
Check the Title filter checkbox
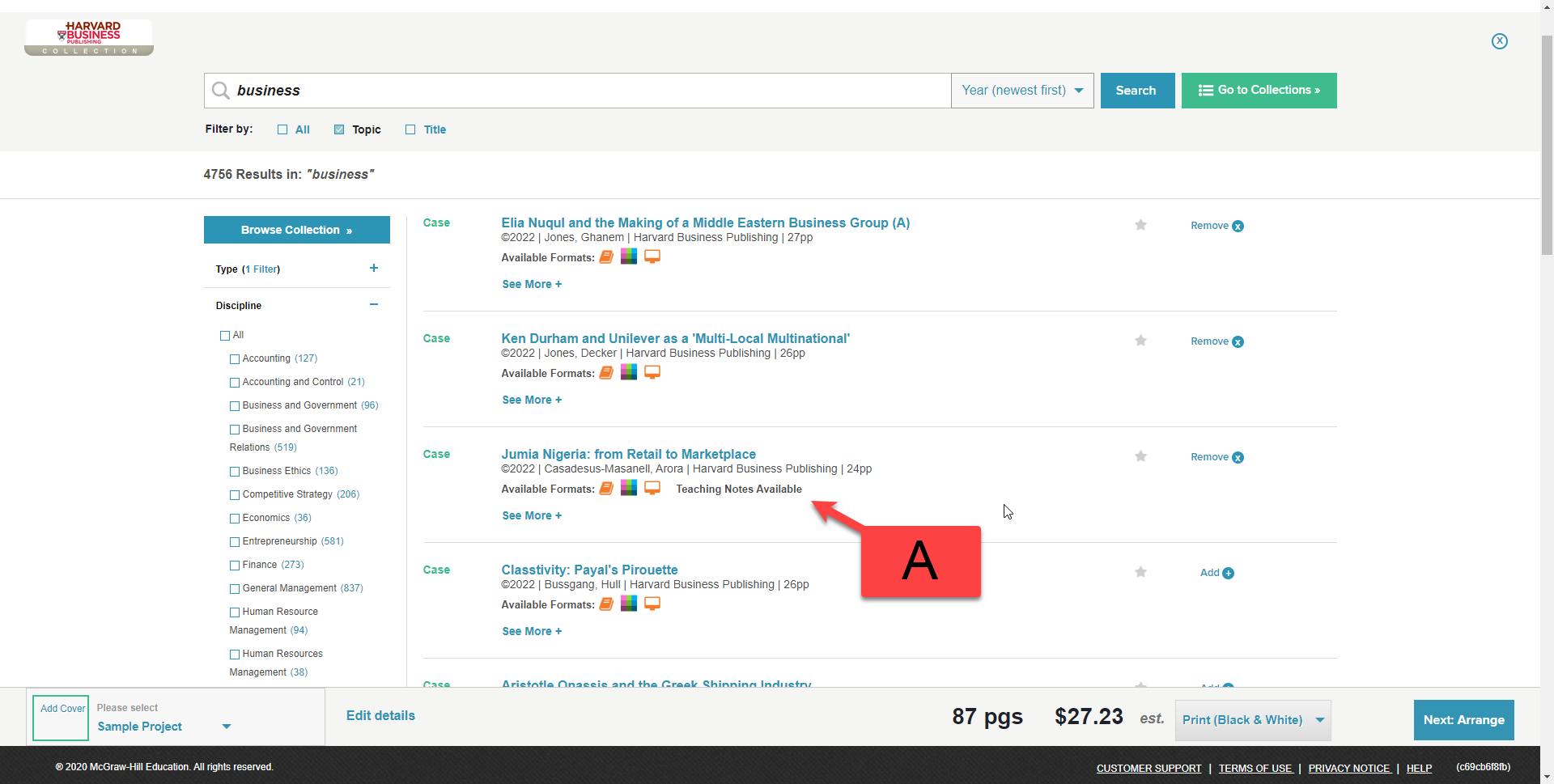410,129
